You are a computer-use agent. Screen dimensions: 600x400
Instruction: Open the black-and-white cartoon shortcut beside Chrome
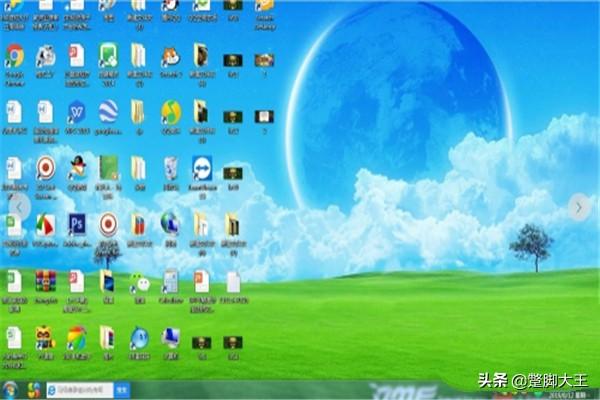click(x=46, y=56)
